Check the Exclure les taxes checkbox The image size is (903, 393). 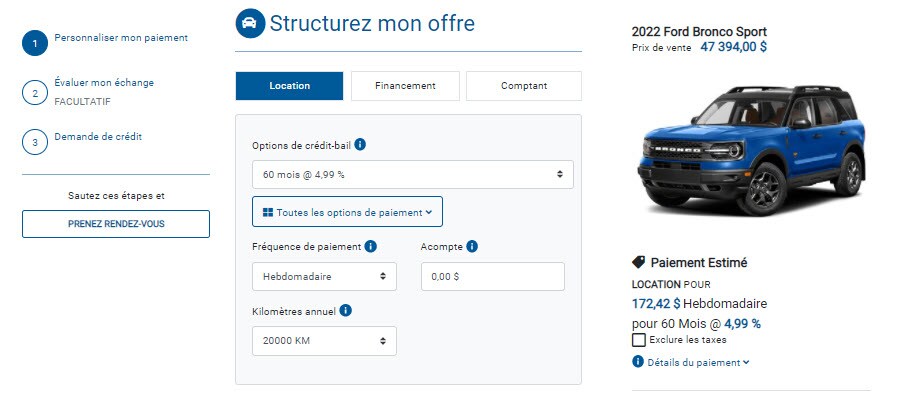tap(639, 340)
